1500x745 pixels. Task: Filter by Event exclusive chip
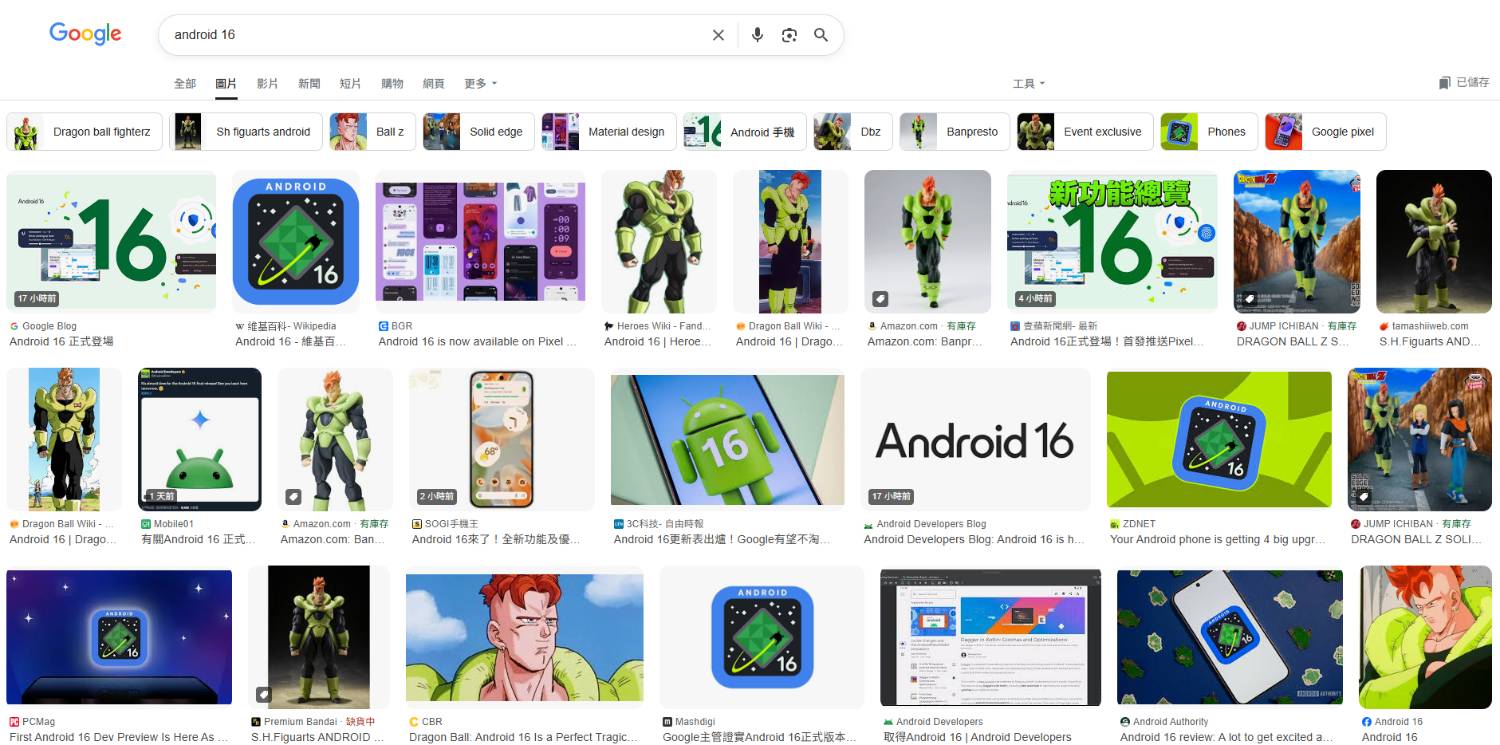point(1085,132)
